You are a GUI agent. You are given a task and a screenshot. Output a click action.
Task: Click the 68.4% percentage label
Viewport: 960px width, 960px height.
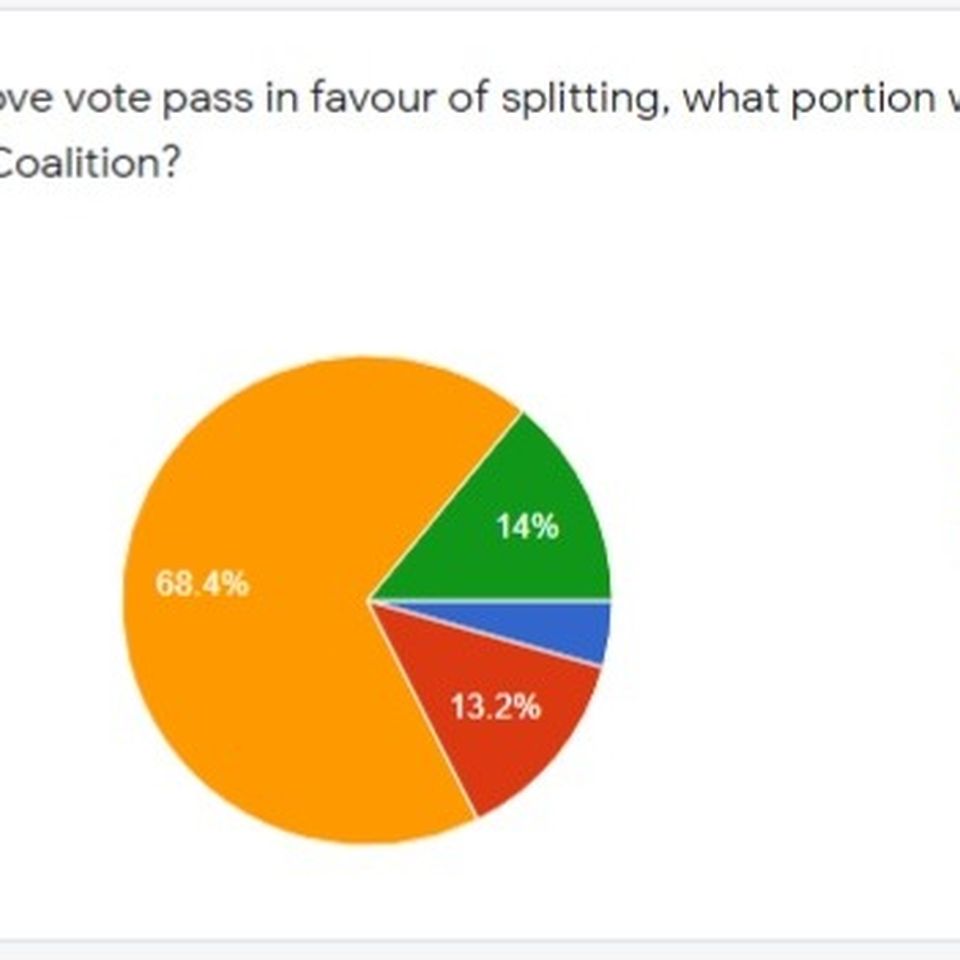coord(203,583)
